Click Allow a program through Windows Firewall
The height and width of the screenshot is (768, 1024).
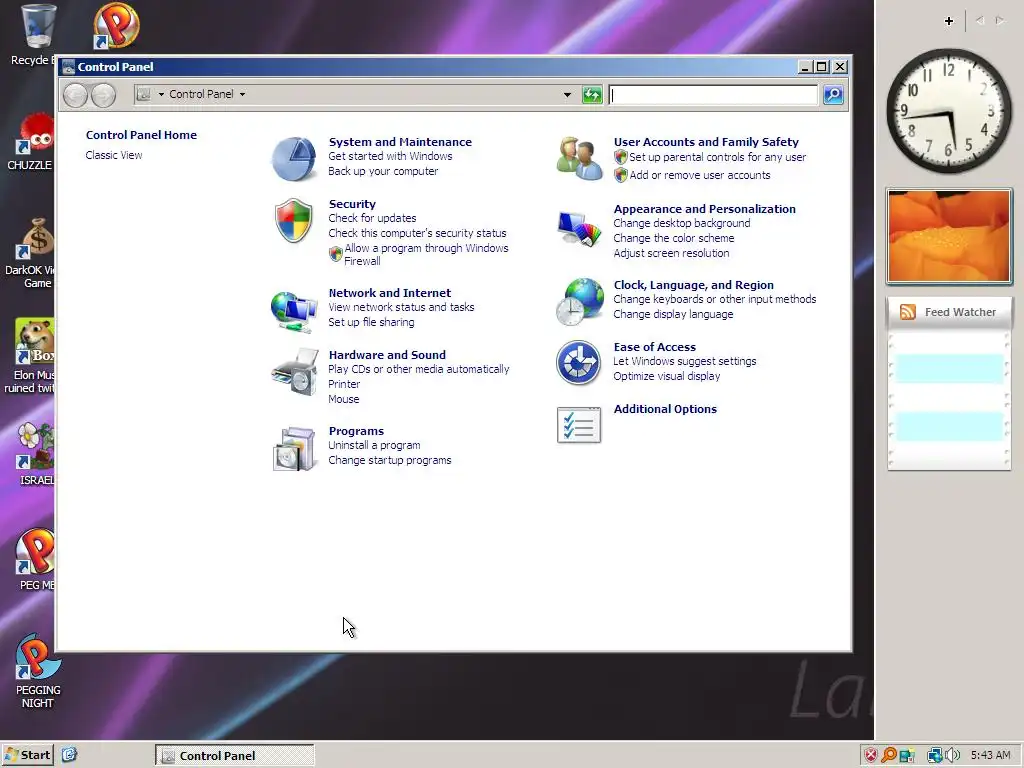click(x=426, y=255)
